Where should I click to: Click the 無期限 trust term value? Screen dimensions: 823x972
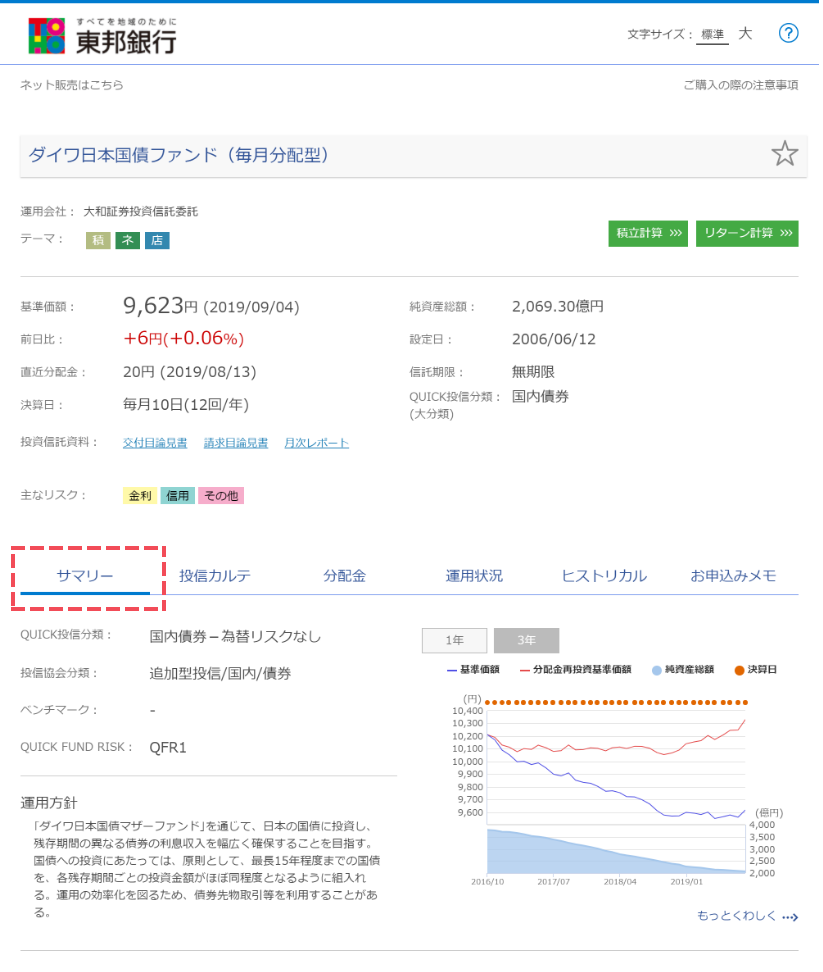tap(534, 372)
